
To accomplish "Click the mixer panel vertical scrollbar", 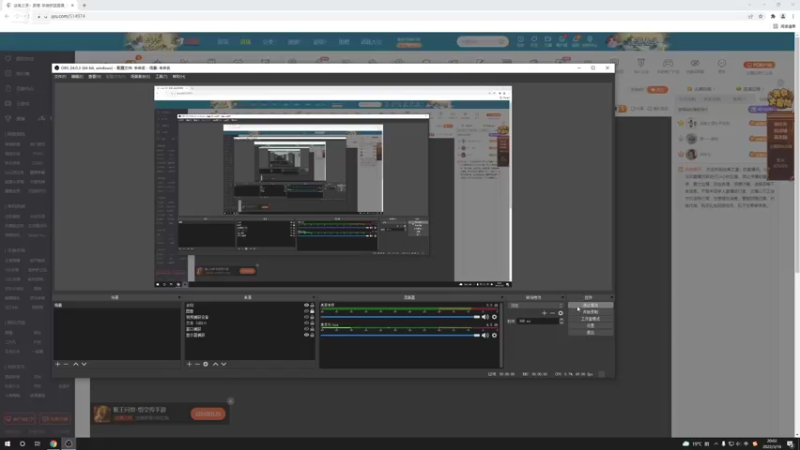I will pyautogui.click(x=501, y=335).
